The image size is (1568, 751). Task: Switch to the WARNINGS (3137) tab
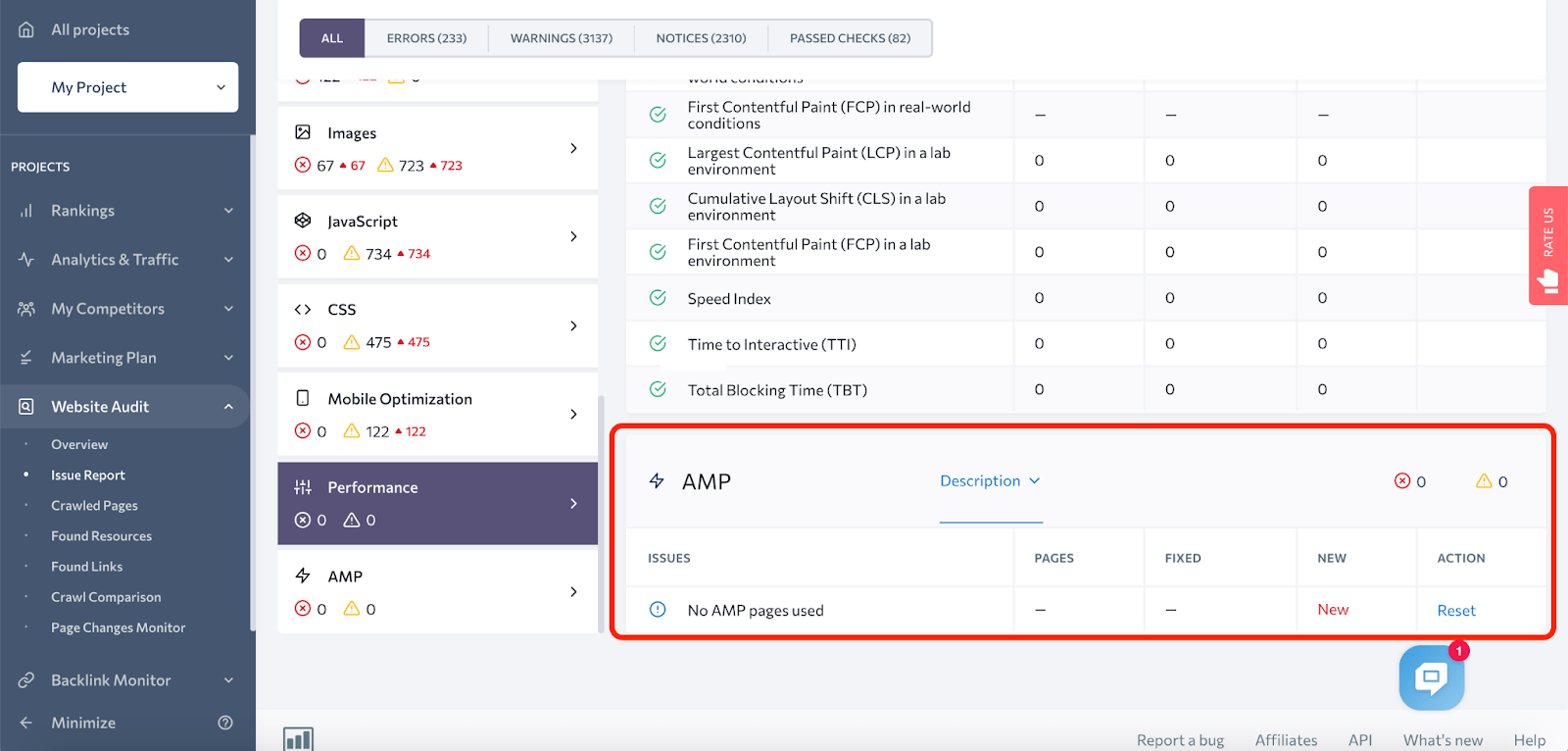tap(562, 38)
